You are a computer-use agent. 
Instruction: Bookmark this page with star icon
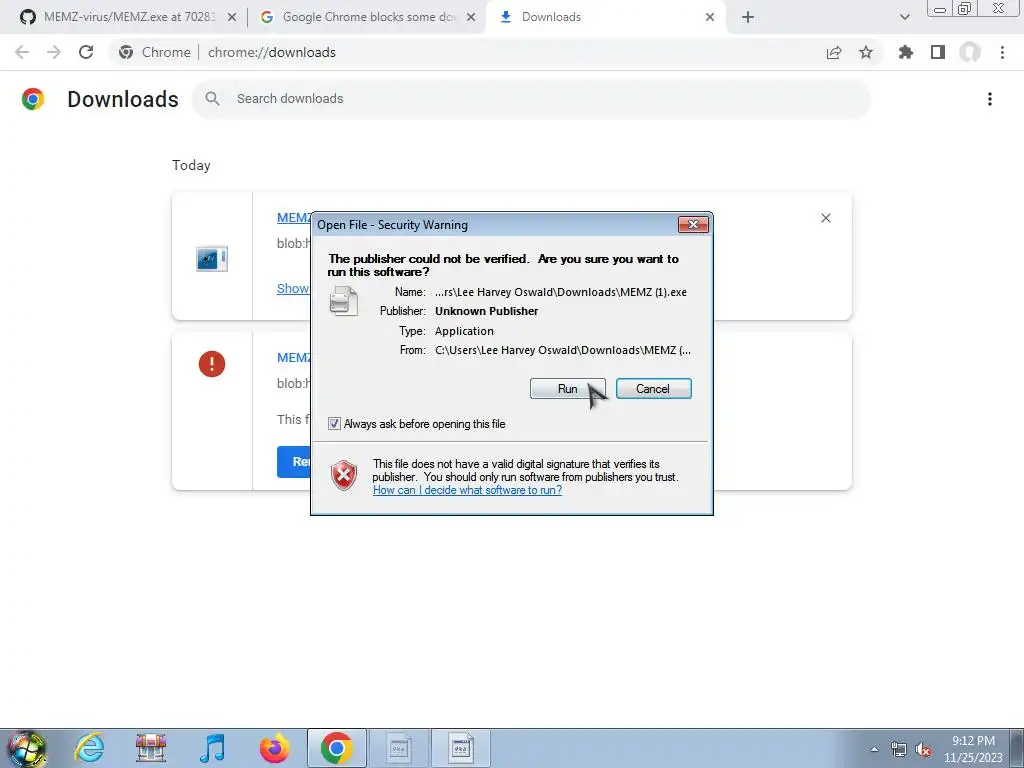(866, 52)
